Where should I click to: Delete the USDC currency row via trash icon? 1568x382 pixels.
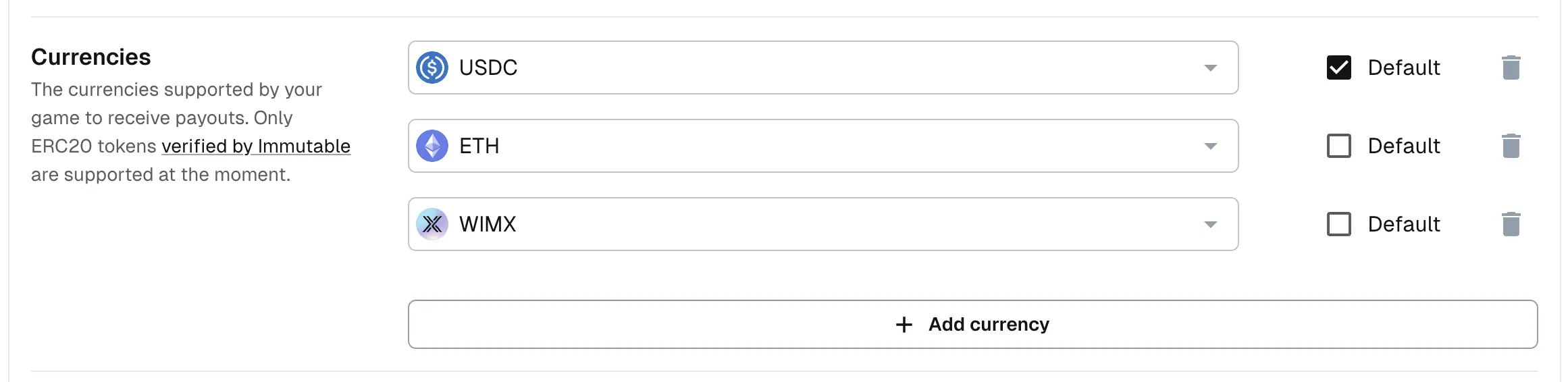[x=1511, y=67]
